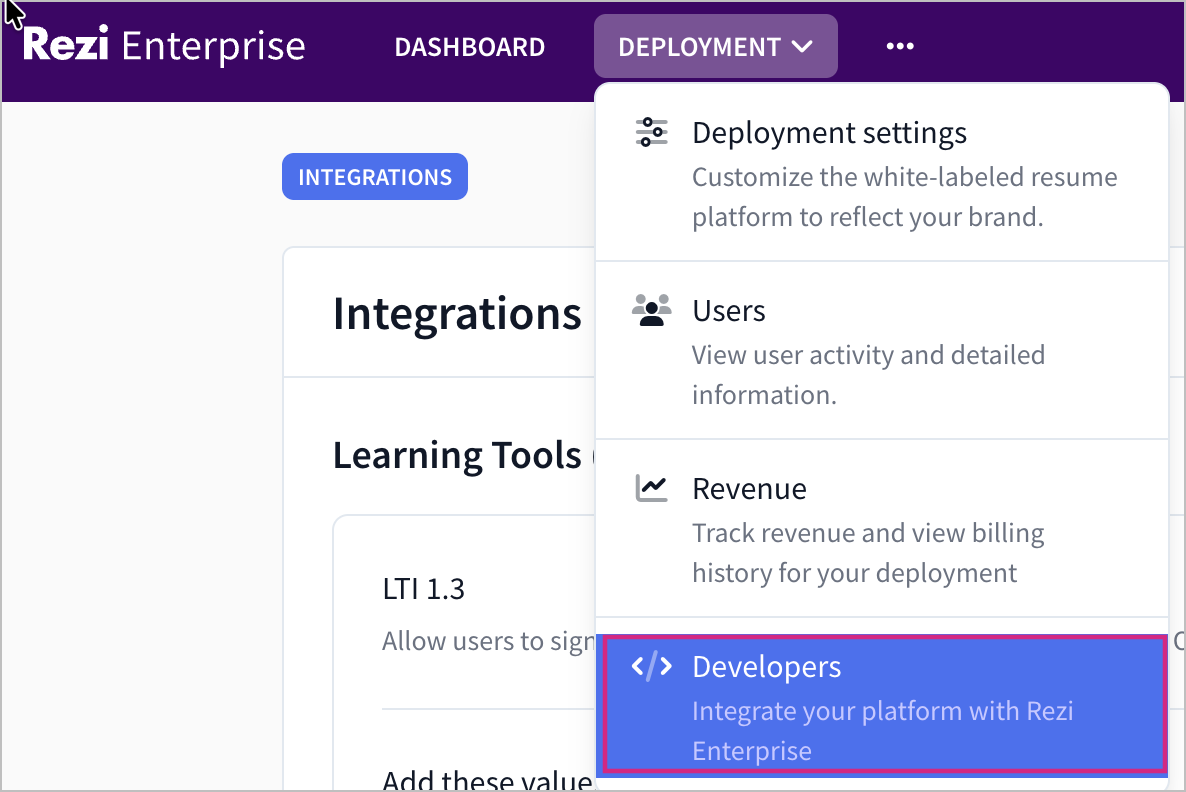Click "Track revenue and view billing" description

point(867,533)
